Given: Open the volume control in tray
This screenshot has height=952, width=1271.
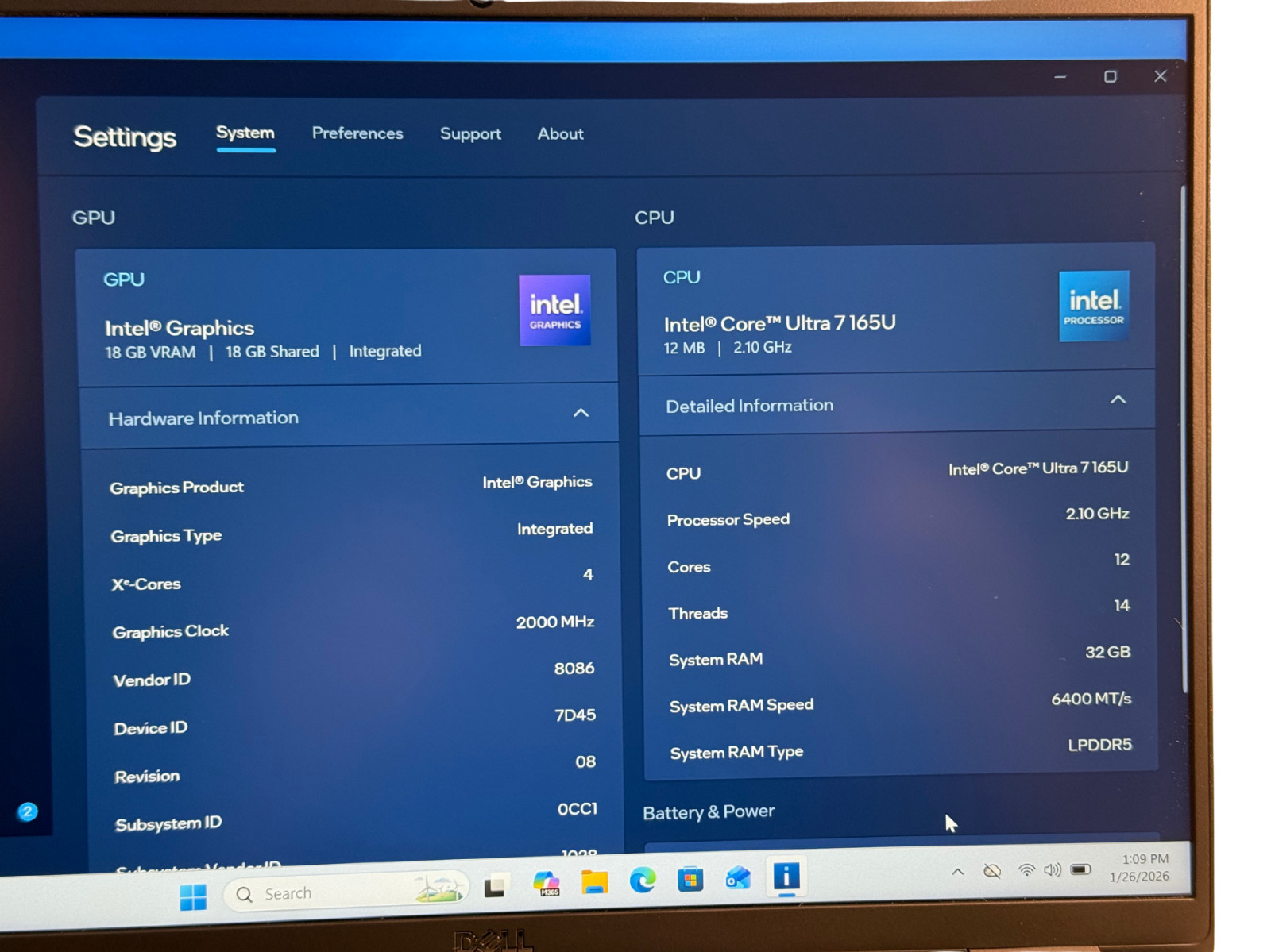Looking at the screenshot, I should click(1053, 870).
